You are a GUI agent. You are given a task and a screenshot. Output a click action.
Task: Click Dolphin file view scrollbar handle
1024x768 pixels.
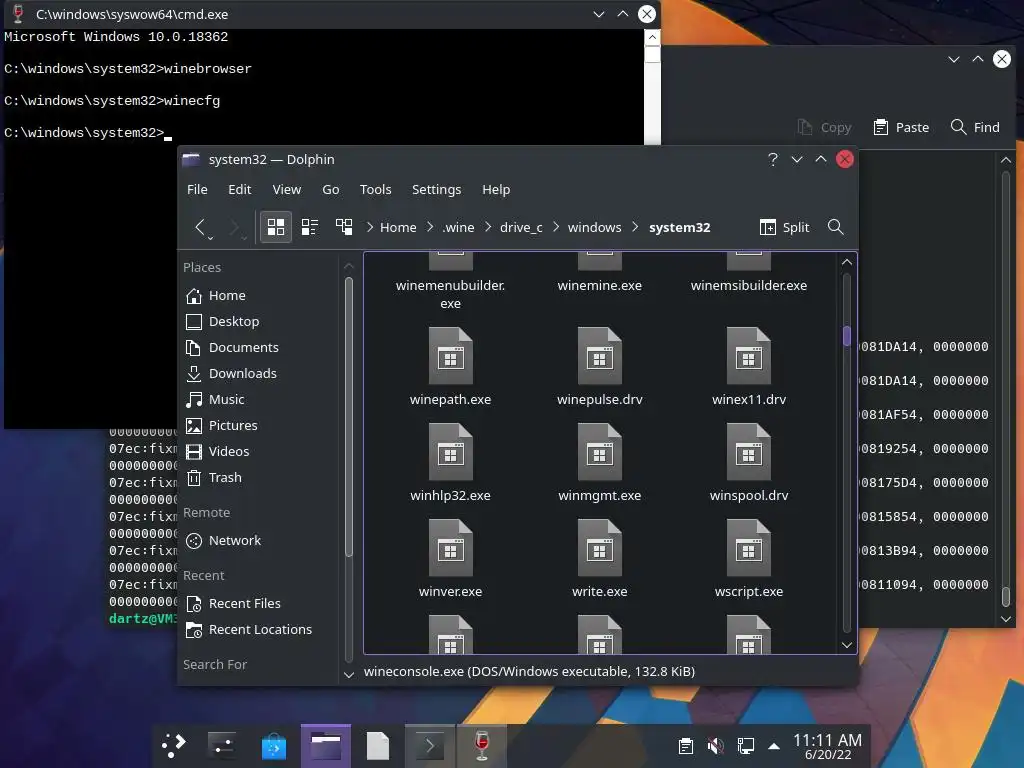(x=847, y=336)
